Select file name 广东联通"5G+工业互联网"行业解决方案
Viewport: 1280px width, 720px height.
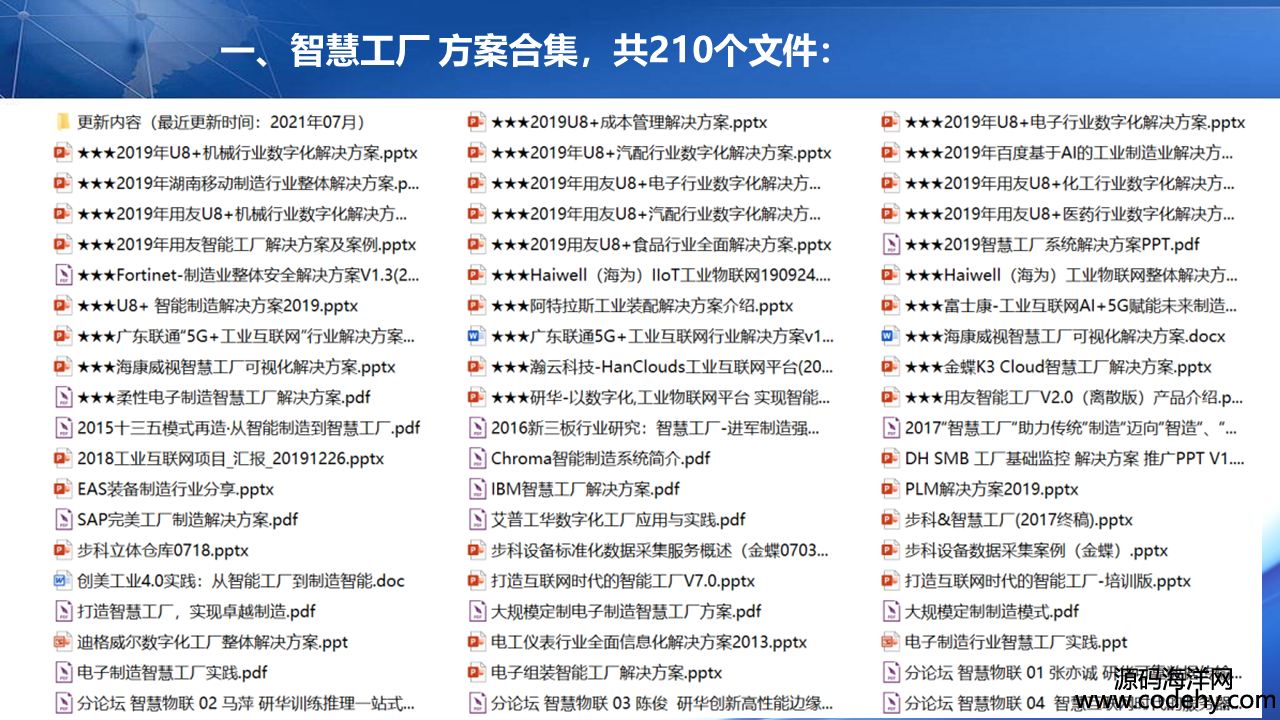[x=246, y=336]
